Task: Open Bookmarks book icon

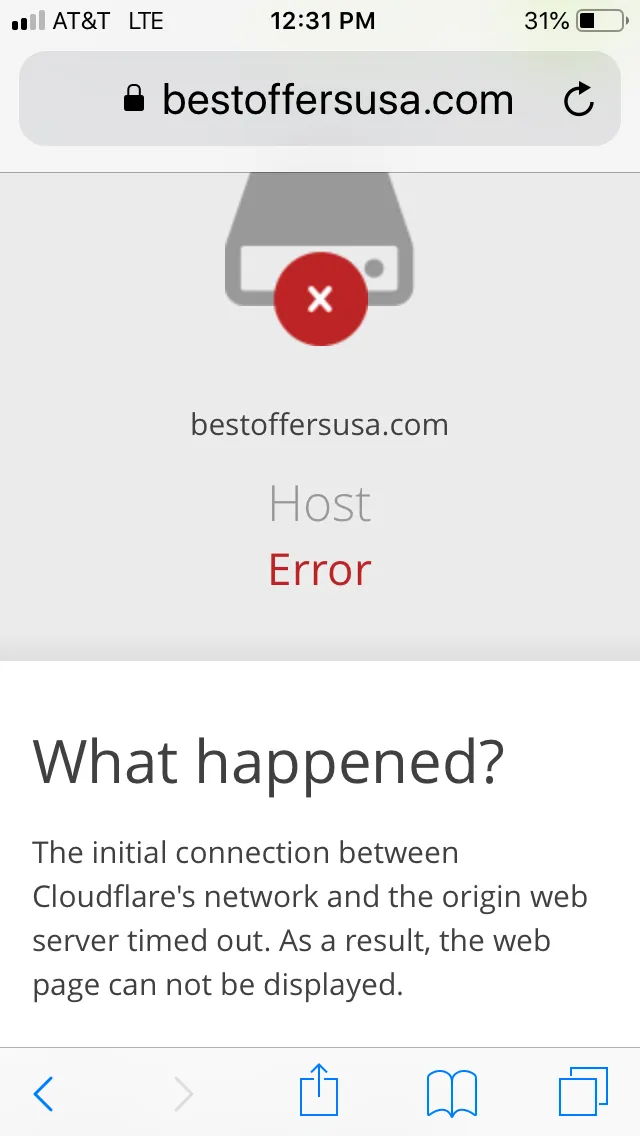Action: (x=452, y=1094)
